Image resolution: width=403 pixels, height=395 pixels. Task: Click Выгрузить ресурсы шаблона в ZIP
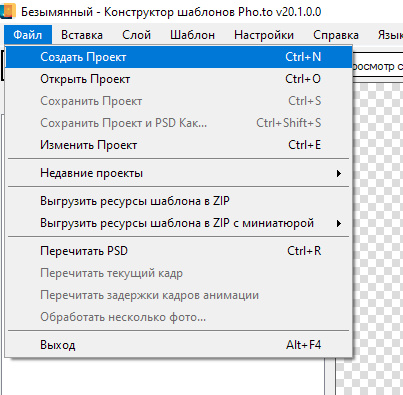179,201
